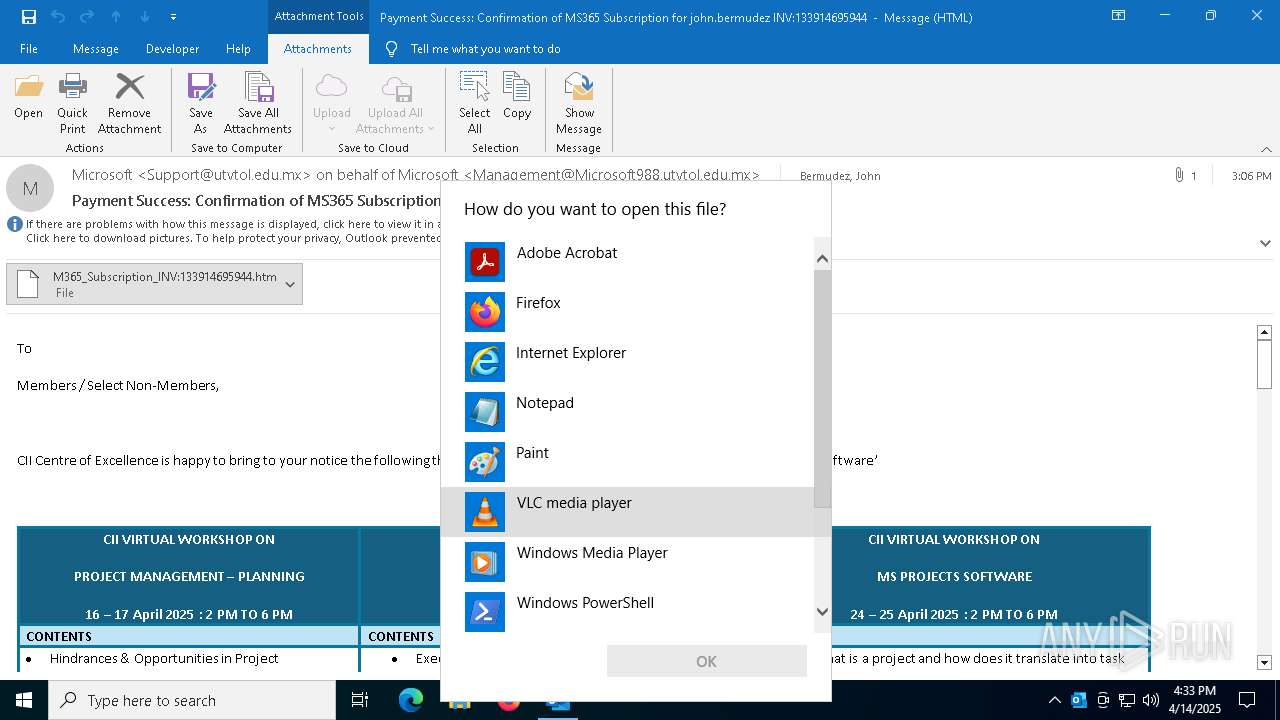The width and height of the screenshot is (1280, 720).
Task: Switch to the Developer tab
Action: pyautogui.click(x=172, y=48)
